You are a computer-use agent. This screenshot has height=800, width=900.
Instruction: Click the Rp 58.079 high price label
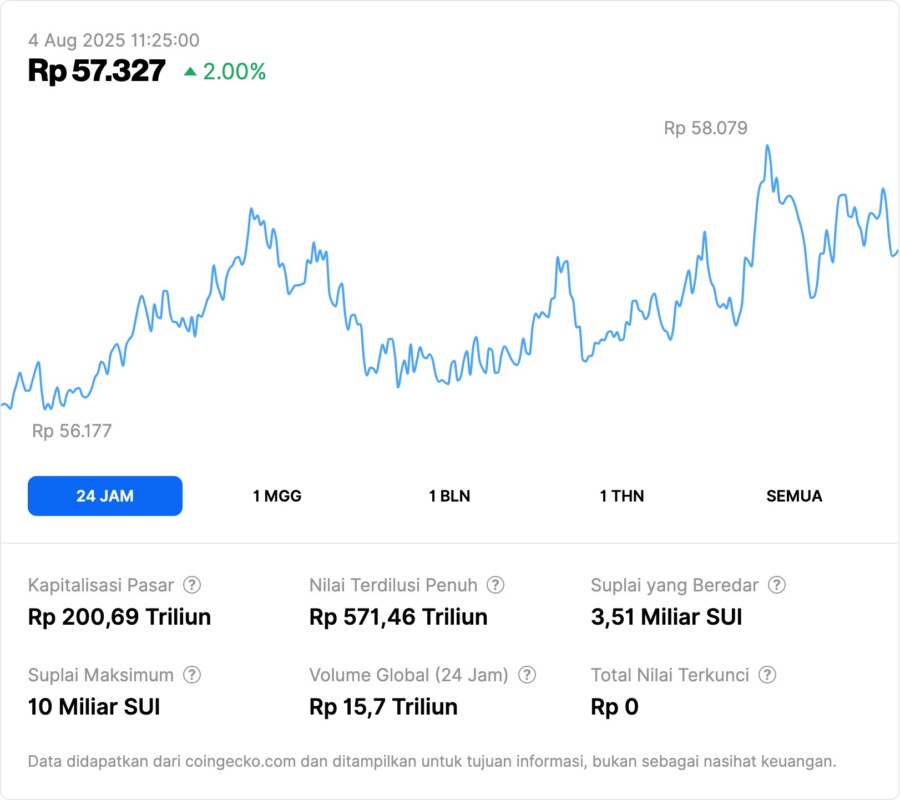click(705, 128)
